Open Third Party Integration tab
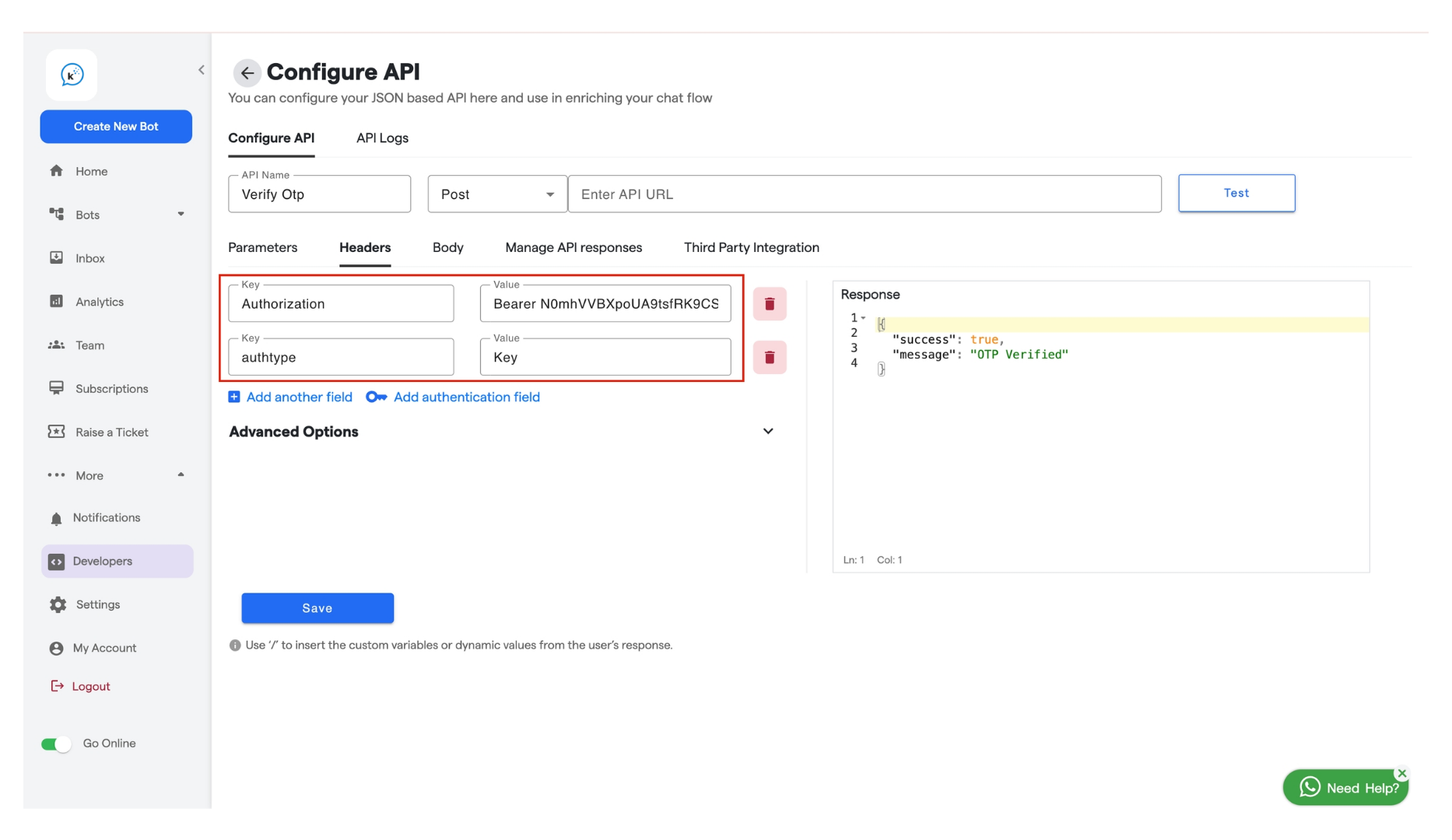This screenshot has width=1452, height=840. pos(751,247)
